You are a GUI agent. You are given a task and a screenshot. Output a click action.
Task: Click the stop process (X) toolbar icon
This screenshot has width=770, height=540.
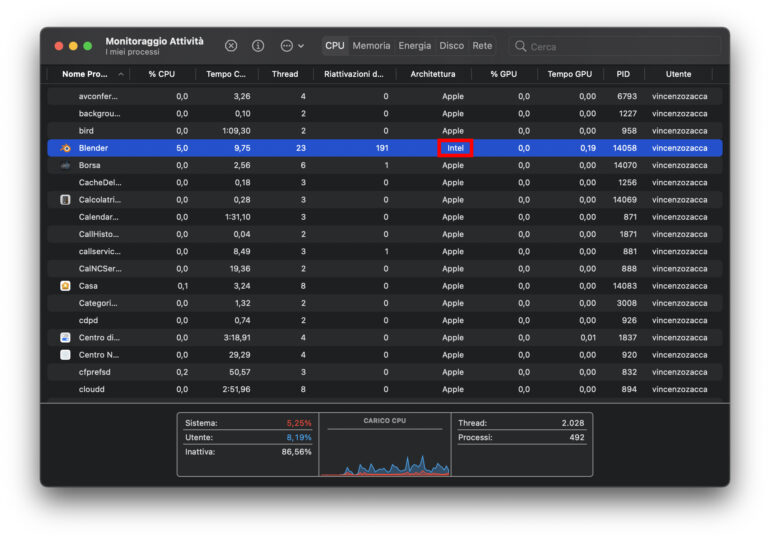(231, 46)
